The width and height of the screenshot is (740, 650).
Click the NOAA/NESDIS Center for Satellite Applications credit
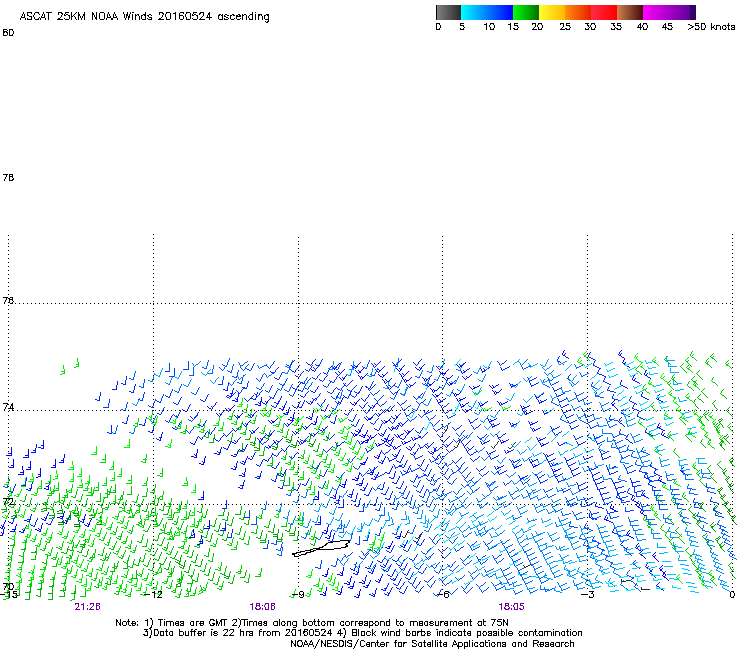(x=432, y=644)
